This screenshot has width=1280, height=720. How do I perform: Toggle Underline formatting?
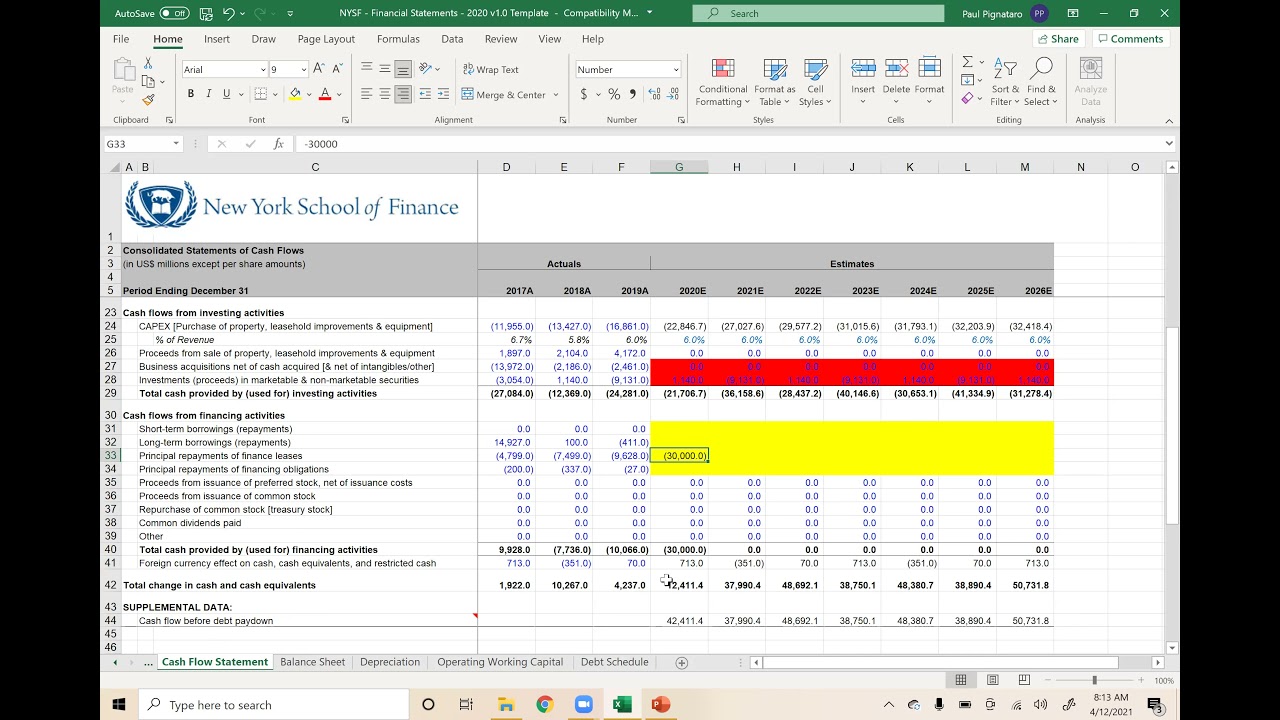(227, 94)
